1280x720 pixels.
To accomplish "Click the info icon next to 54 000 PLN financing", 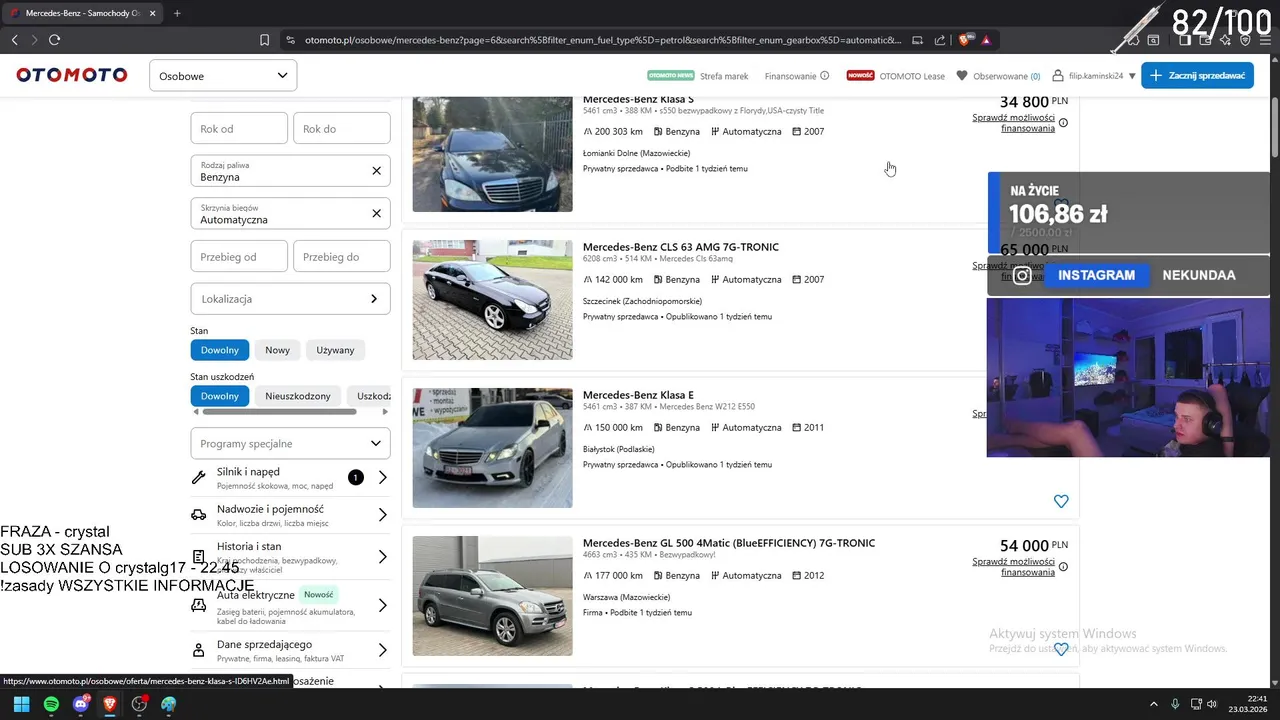I will point(1063,567).
